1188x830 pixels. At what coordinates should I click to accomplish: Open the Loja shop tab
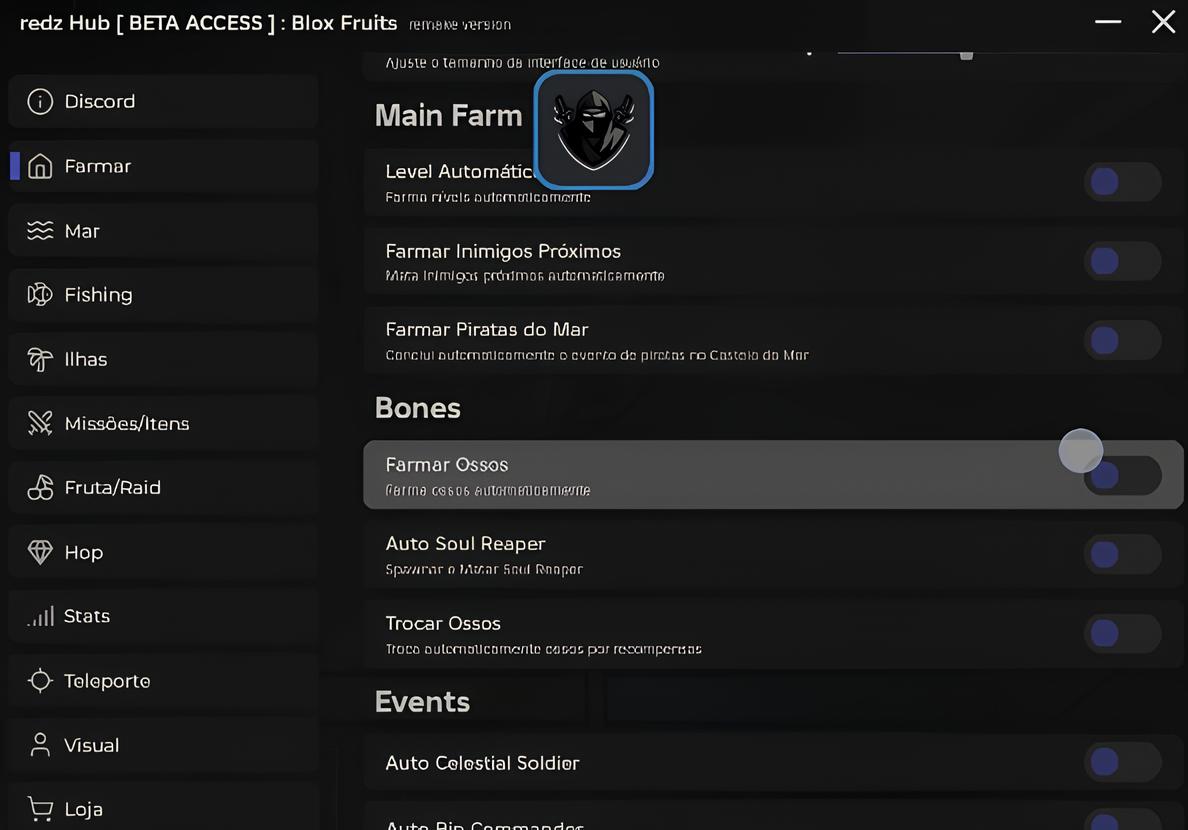click(163, 808)
